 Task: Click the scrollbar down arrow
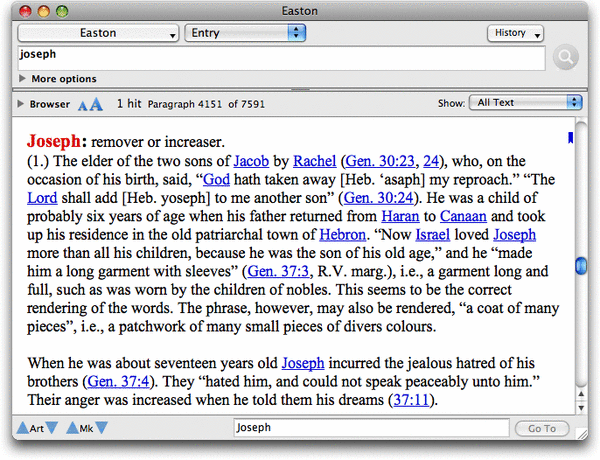581,408
